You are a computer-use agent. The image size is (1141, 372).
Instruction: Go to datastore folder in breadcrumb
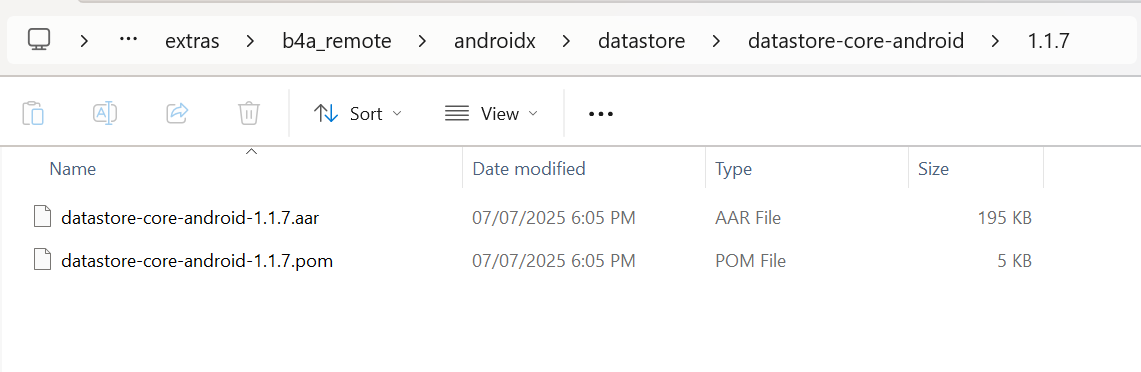pos(641,41)
